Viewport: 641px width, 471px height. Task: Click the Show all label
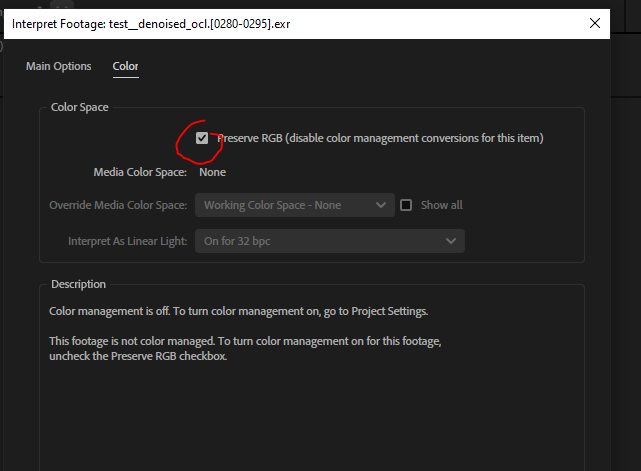[441, 205]
